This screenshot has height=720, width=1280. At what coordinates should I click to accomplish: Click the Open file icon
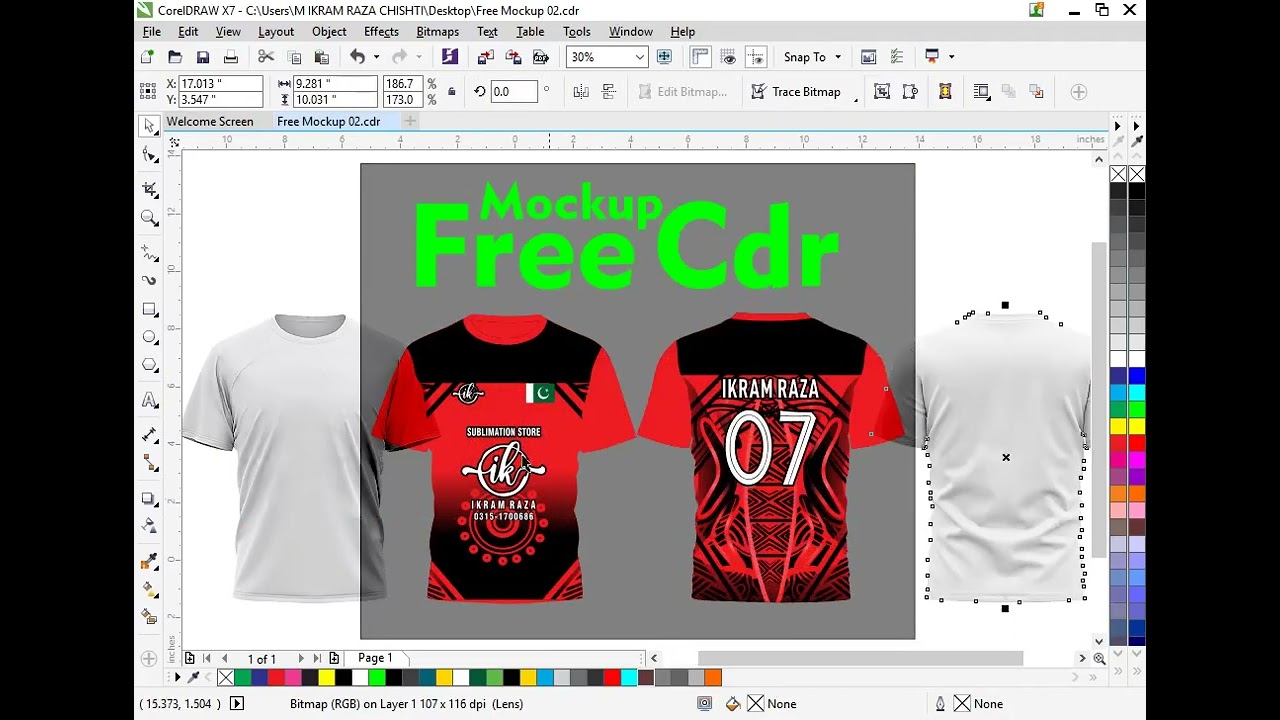(x=175, y=57)
